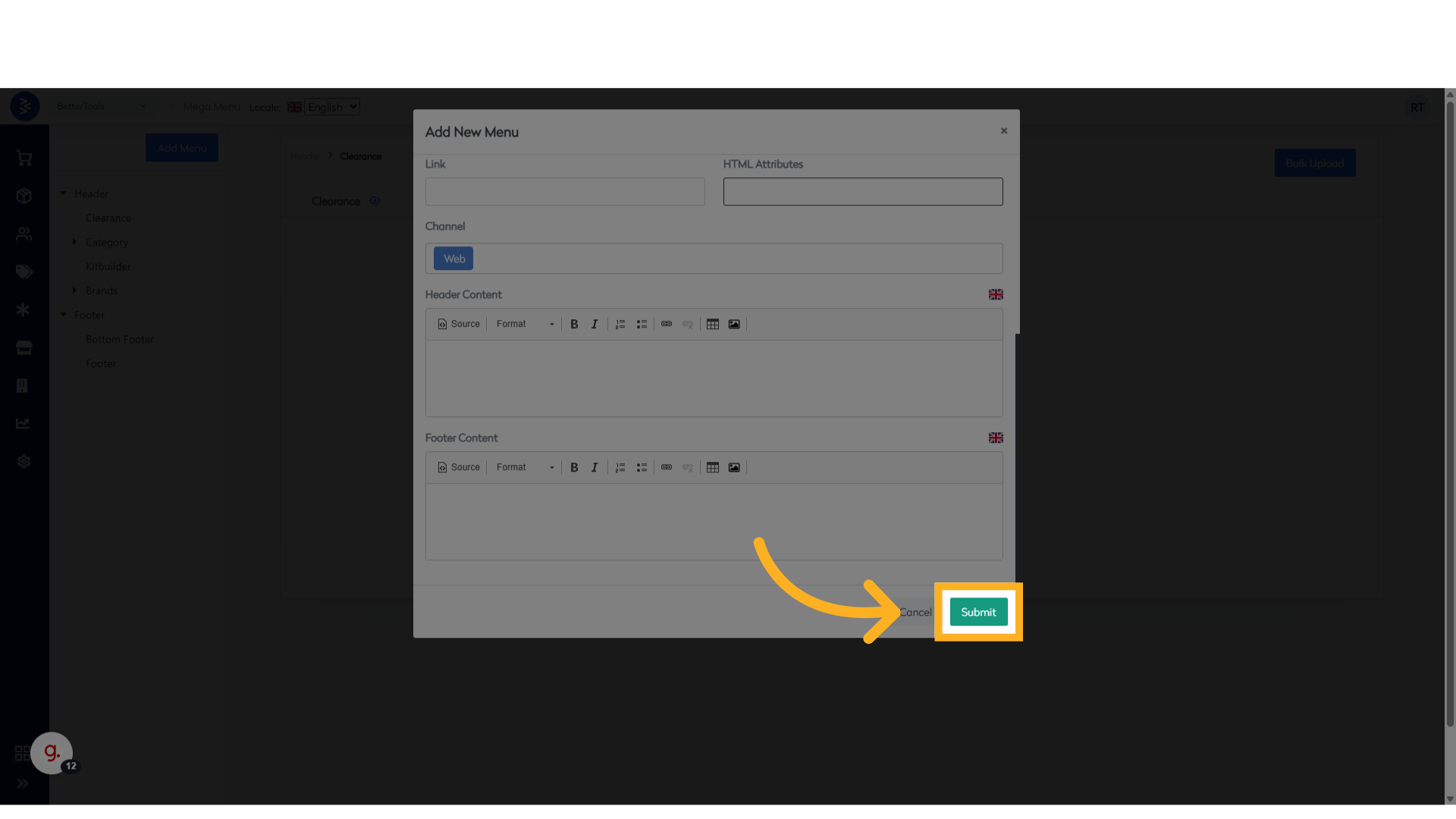Click Bold in Header Content editor
1456x819 pixels.
coord(574,324)
